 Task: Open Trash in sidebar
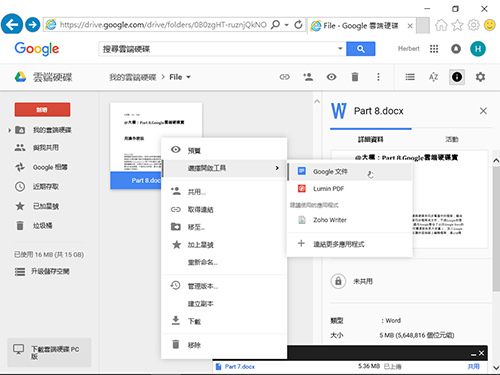coord(34,226)
